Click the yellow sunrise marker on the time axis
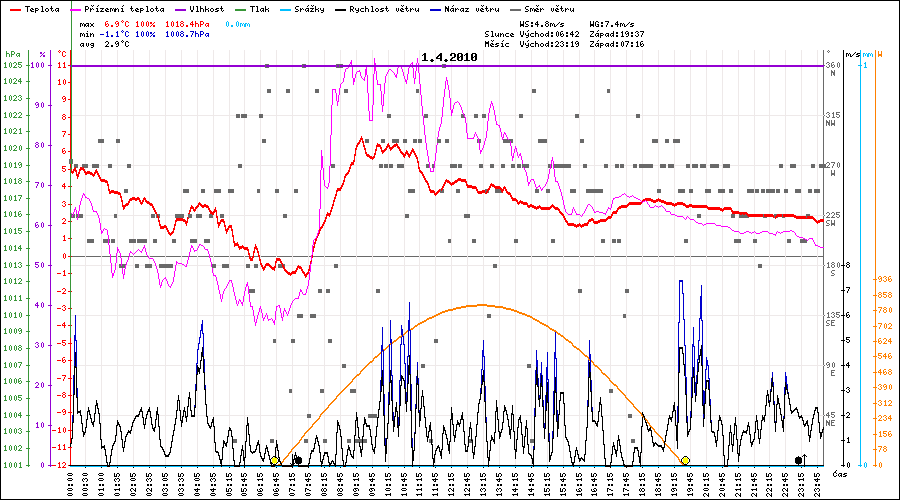Viewport: 900px width, 500px height. [x=275, y=461]
